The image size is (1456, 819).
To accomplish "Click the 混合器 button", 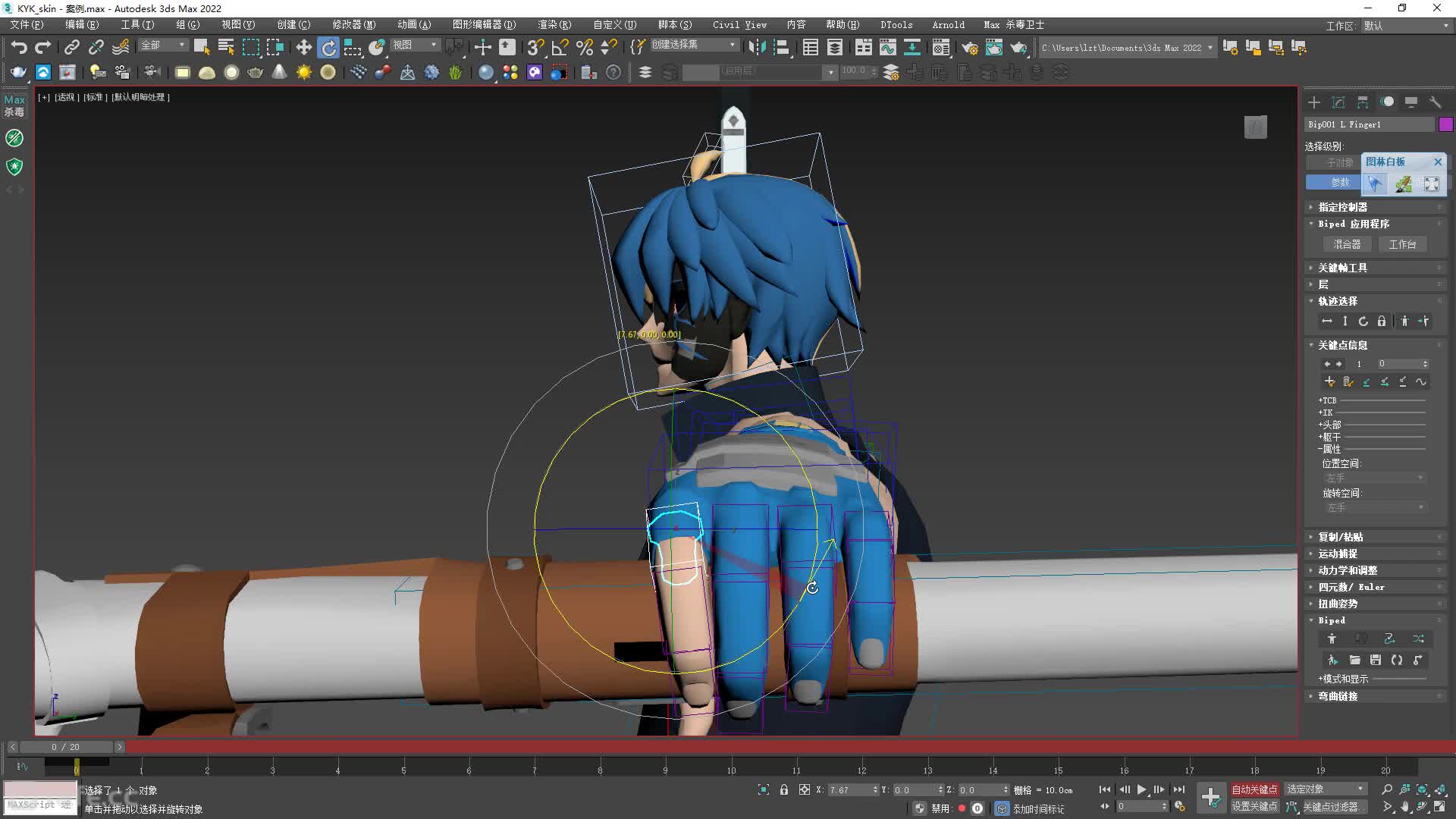I will pos(1347,244).
